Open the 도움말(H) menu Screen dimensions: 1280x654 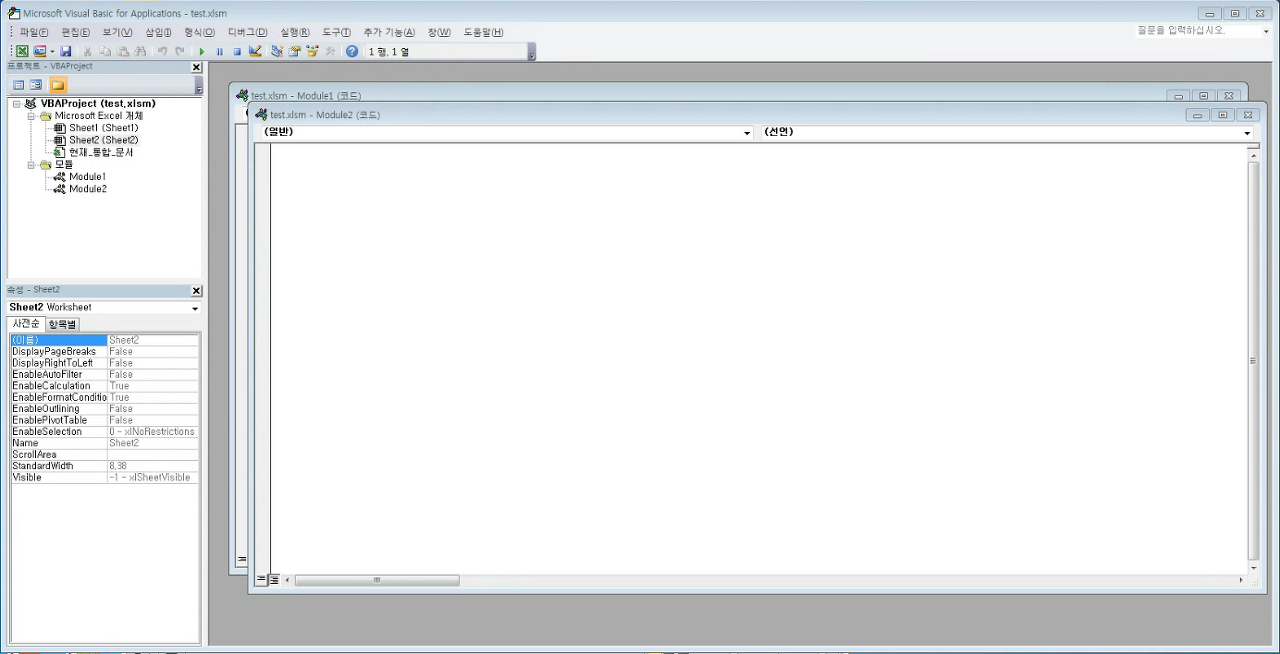tap(484, 32)
